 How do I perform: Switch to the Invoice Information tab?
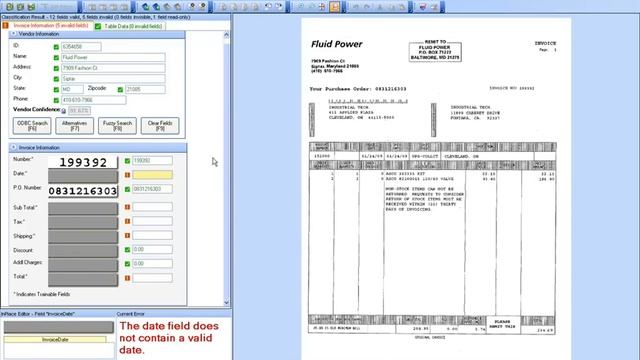click(x=47, y=26)
